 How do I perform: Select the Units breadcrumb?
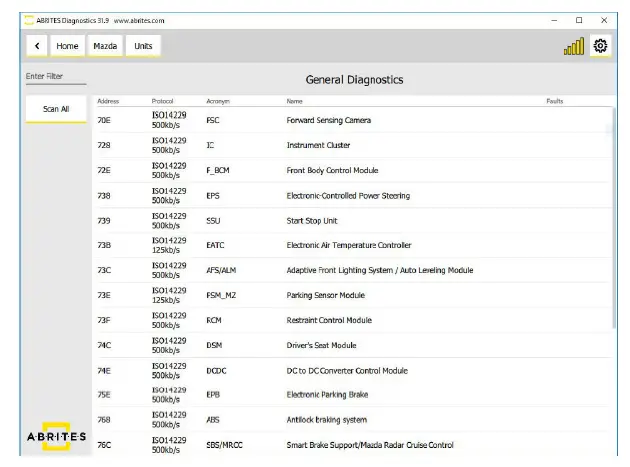point(143,46)
